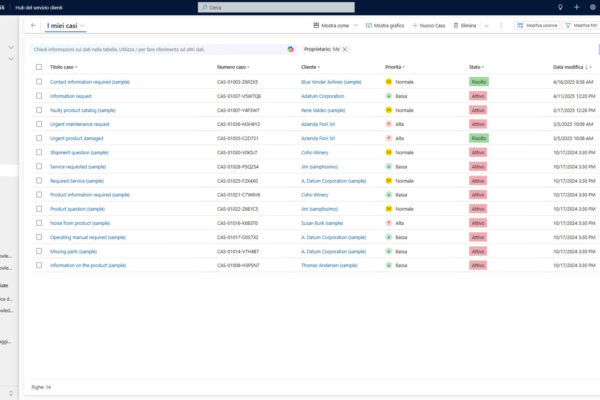Check the row for Information request
This screenshot has height=400, width=600.
[39, 96]
